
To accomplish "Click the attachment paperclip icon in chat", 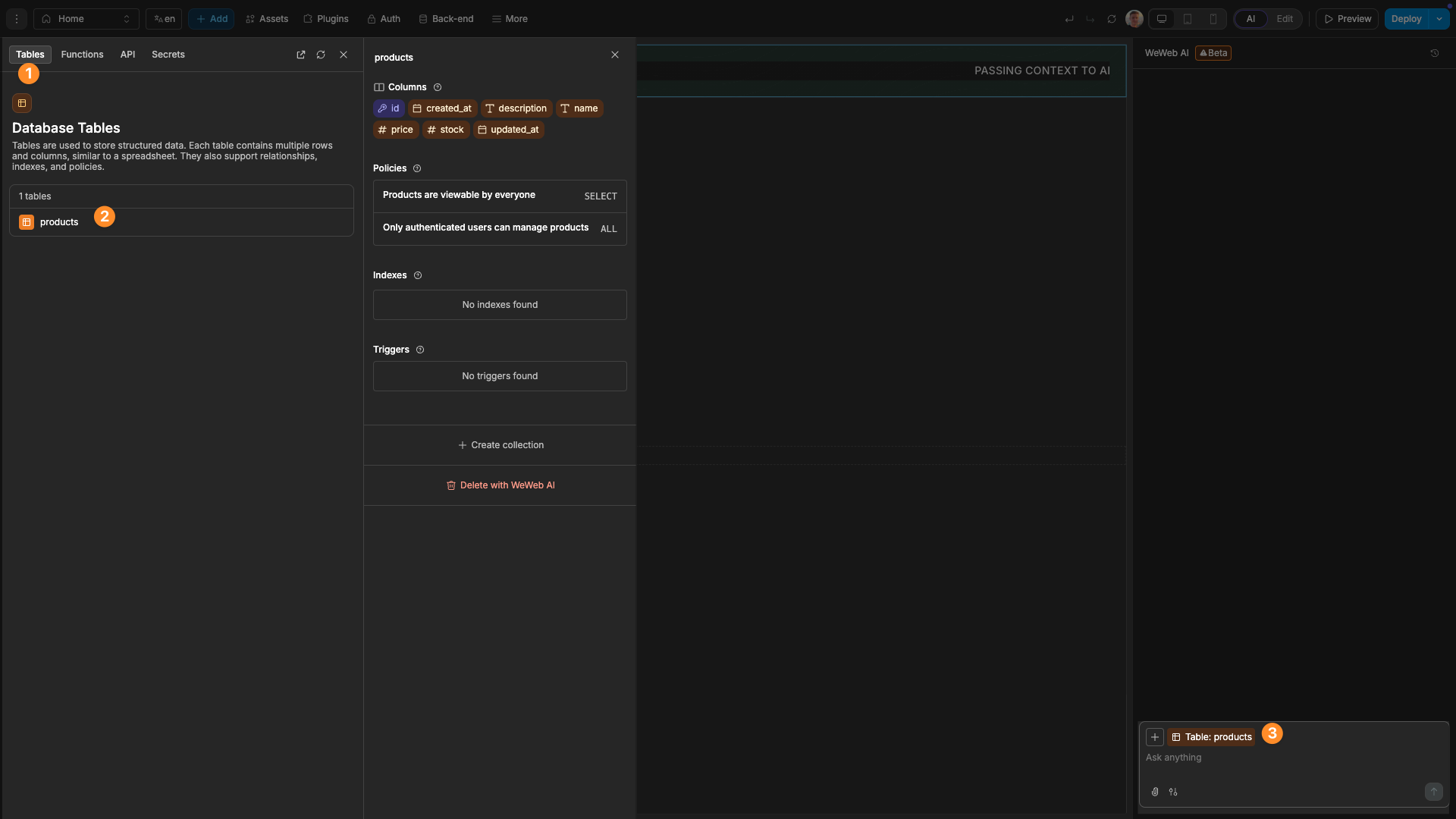I will click(1155, 792).
